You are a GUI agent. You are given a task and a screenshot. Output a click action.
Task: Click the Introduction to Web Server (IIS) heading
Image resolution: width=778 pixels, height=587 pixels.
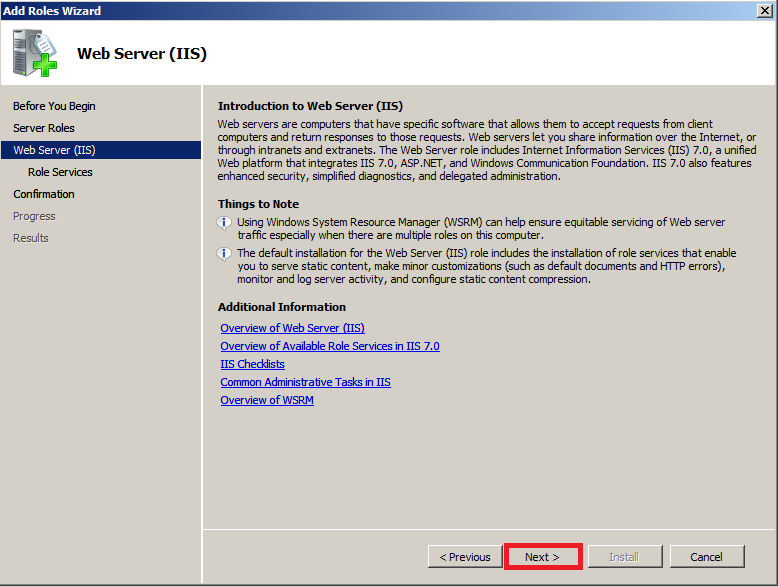pyautogui.click(x=310, y=106)
